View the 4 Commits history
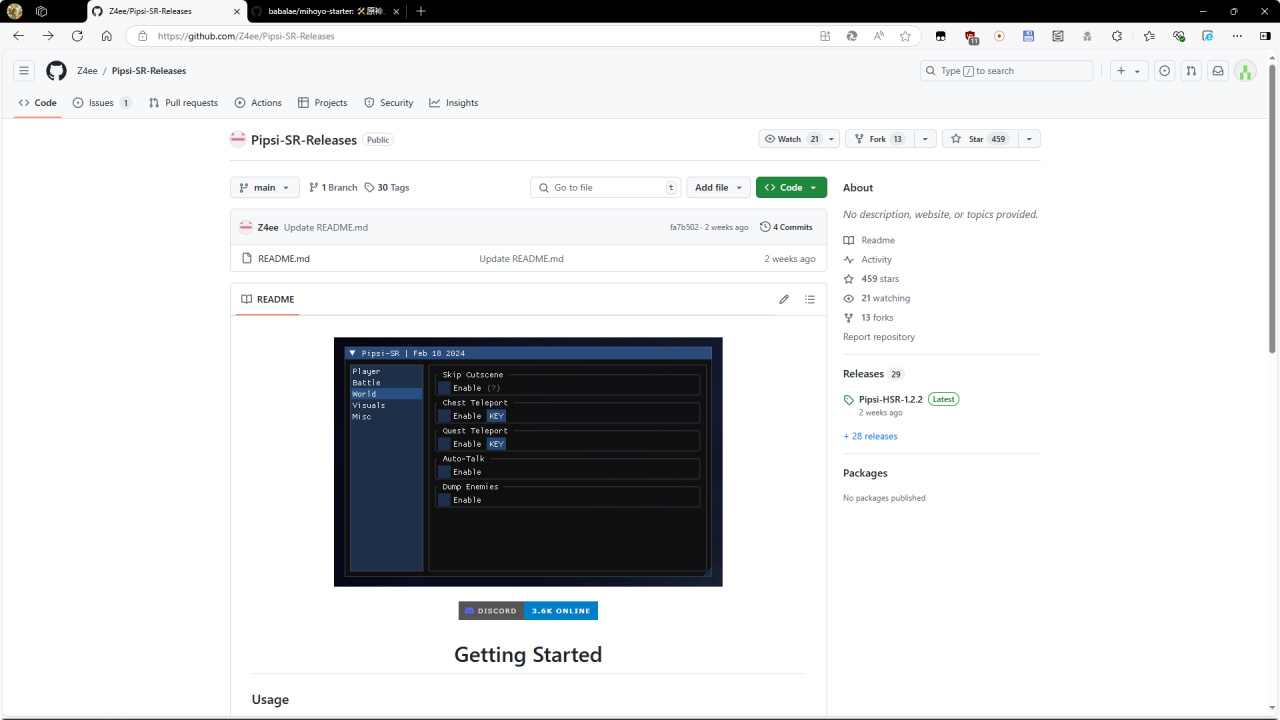The height and width of the screenshot is (720, 1280). (x=786, y=227)
